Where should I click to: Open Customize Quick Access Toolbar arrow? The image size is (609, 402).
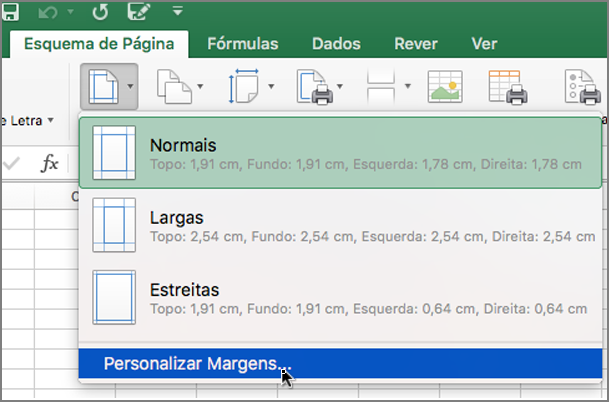point(177,12)
